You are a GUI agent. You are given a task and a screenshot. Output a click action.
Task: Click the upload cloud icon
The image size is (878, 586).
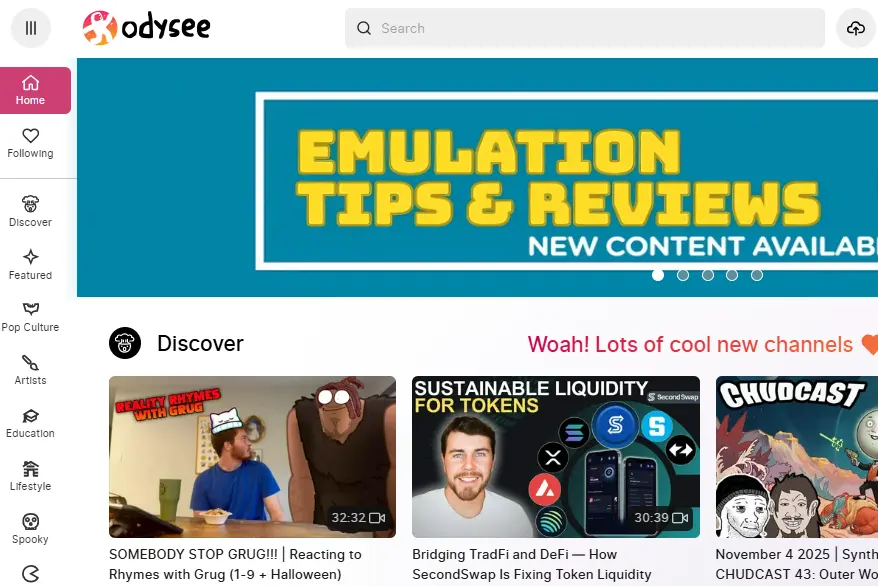pos(856,28)
